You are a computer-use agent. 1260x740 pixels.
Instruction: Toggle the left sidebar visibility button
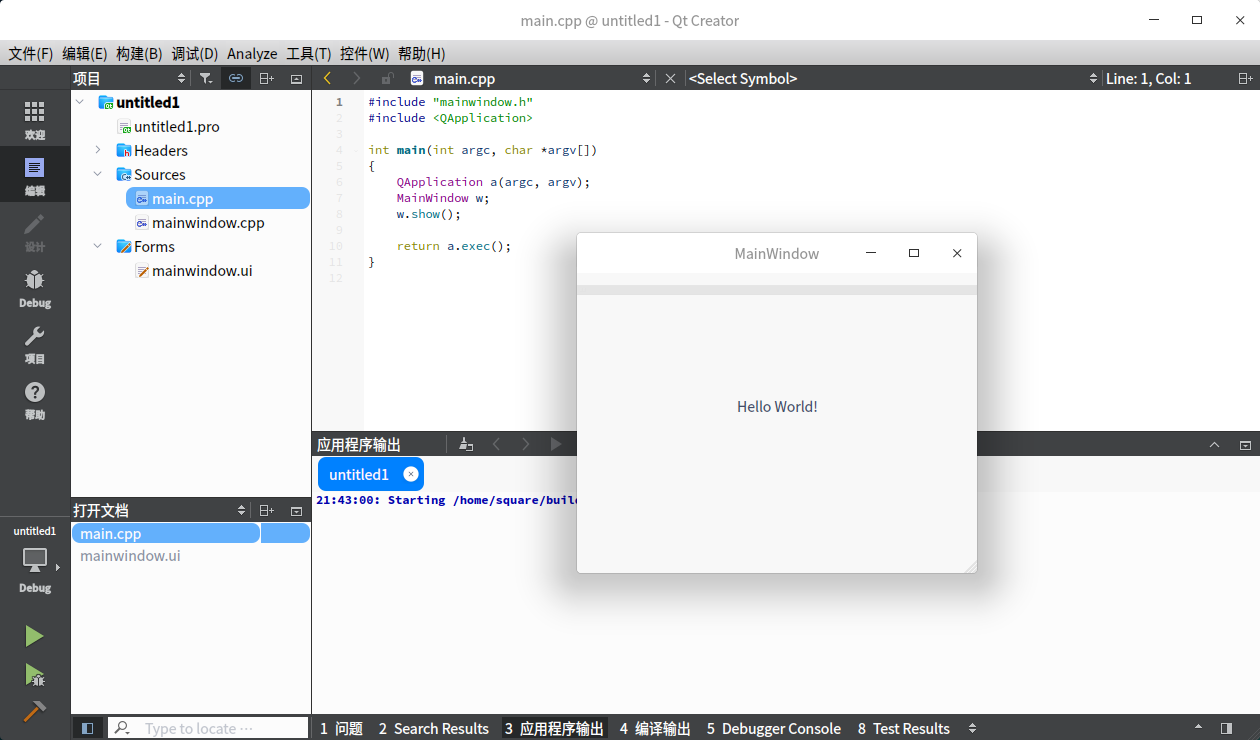pyautogui.click(x=88, y=728)
